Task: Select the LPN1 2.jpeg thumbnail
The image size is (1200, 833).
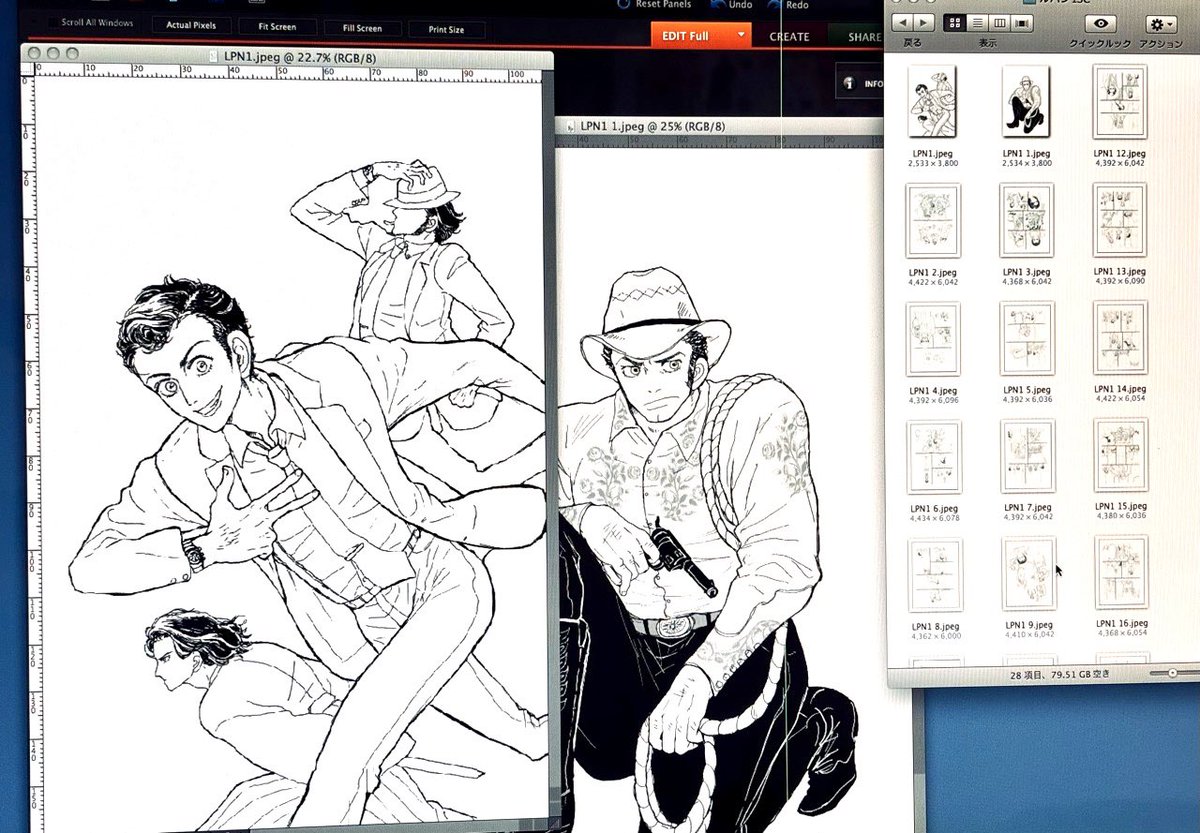Action: click(x=933, y=220)
